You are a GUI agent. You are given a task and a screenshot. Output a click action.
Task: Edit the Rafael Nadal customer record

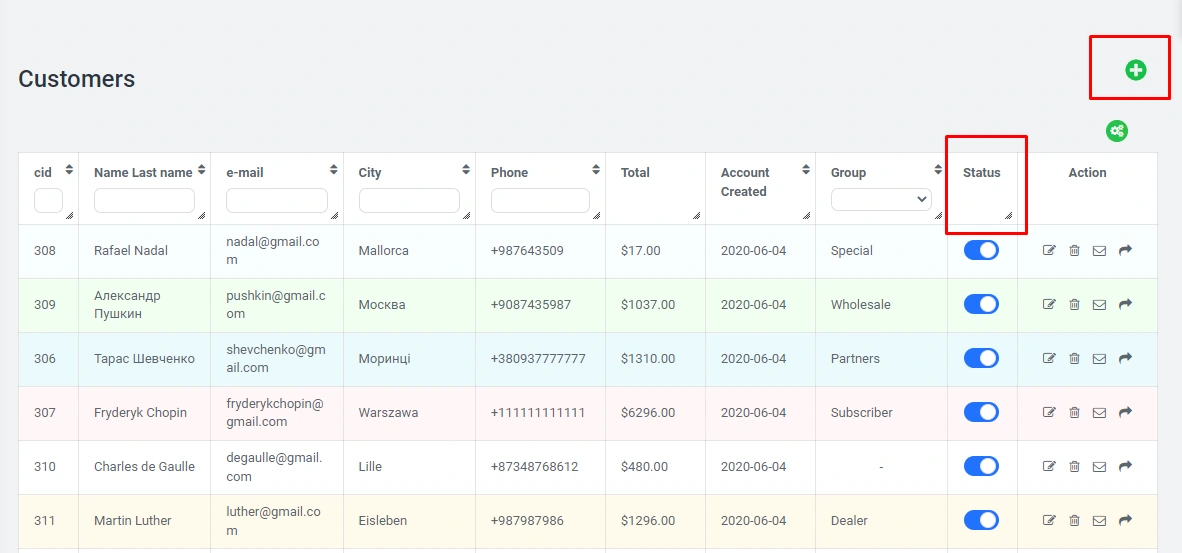1049,251
